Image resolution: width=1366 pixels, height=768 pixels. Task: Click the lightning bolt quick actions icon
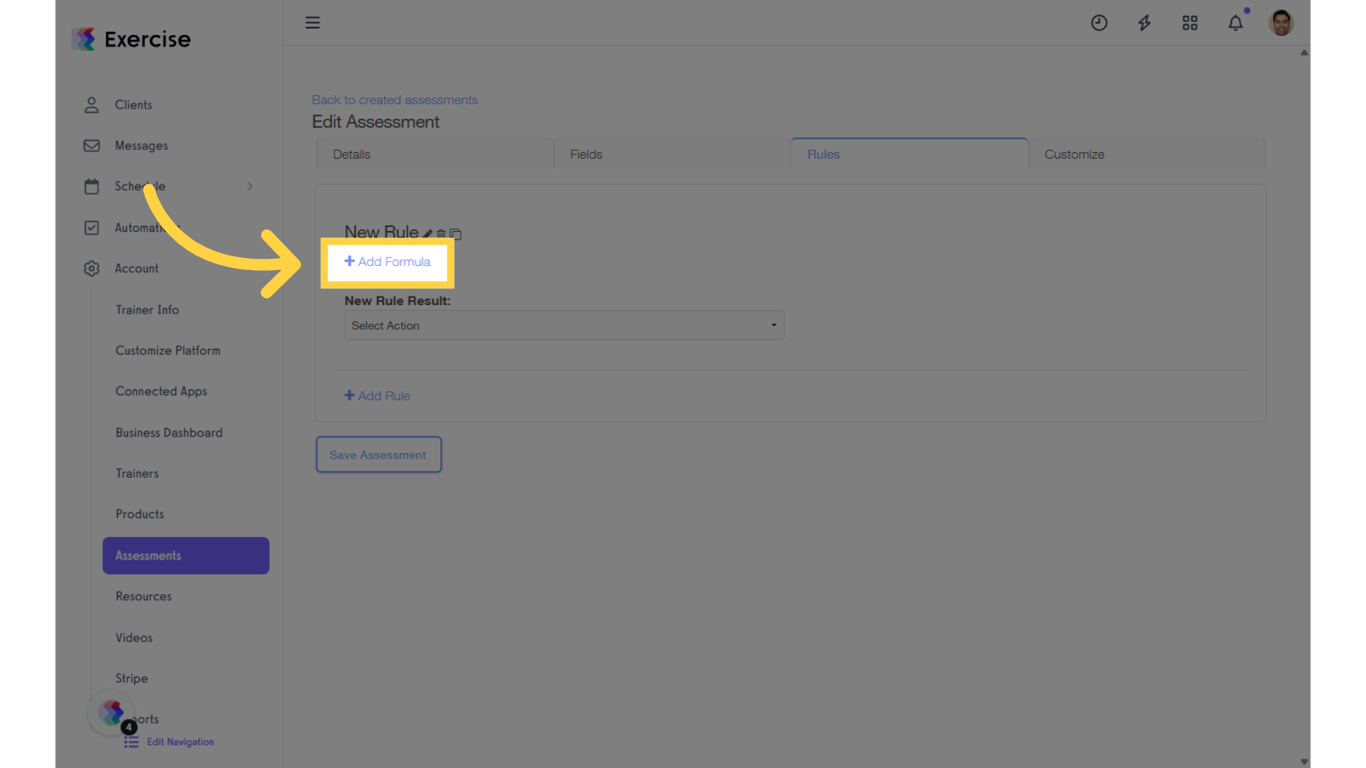(x=1144, y=22)
